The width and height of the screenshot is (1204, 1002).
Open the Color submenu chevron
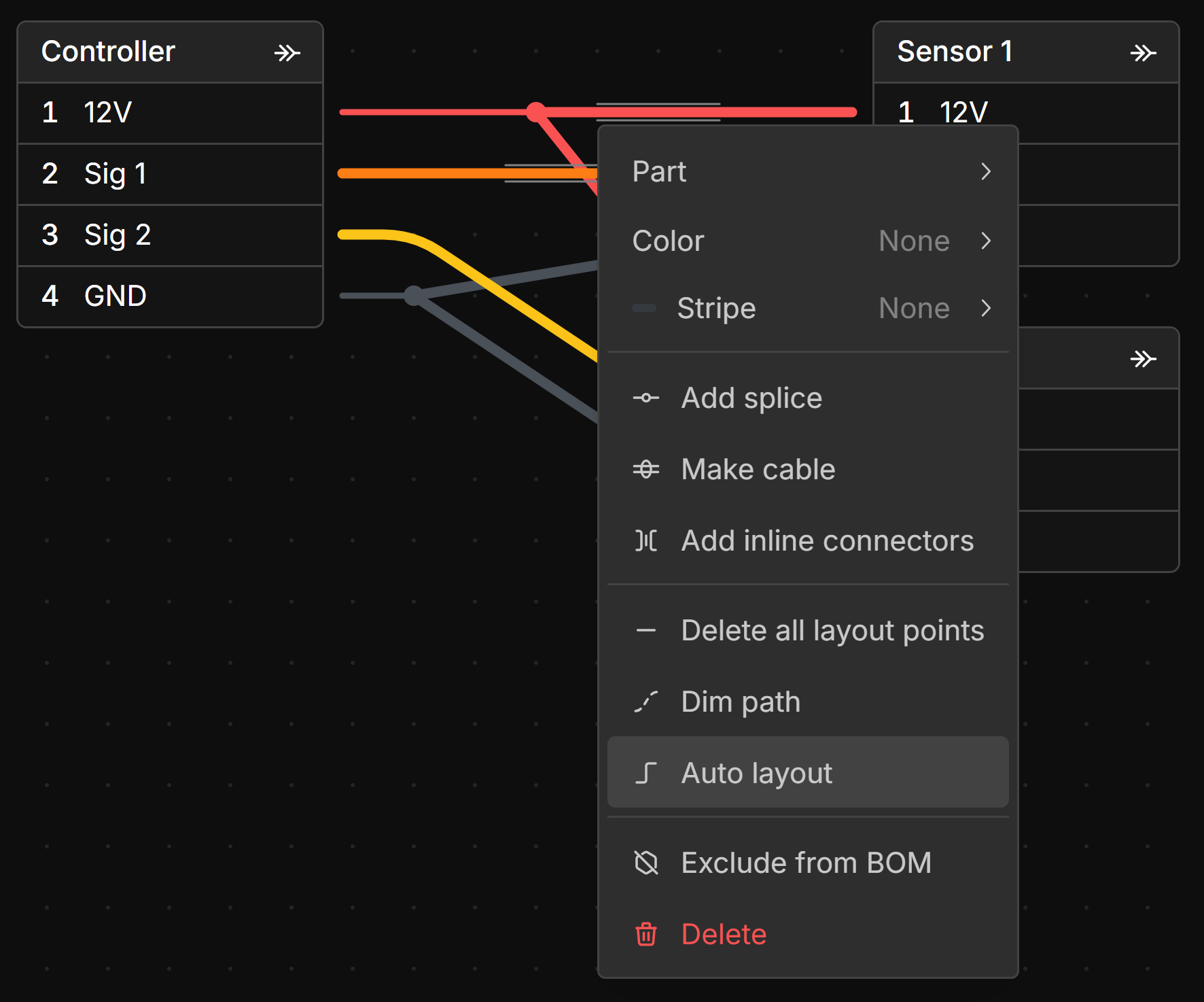tap(986, 241)
